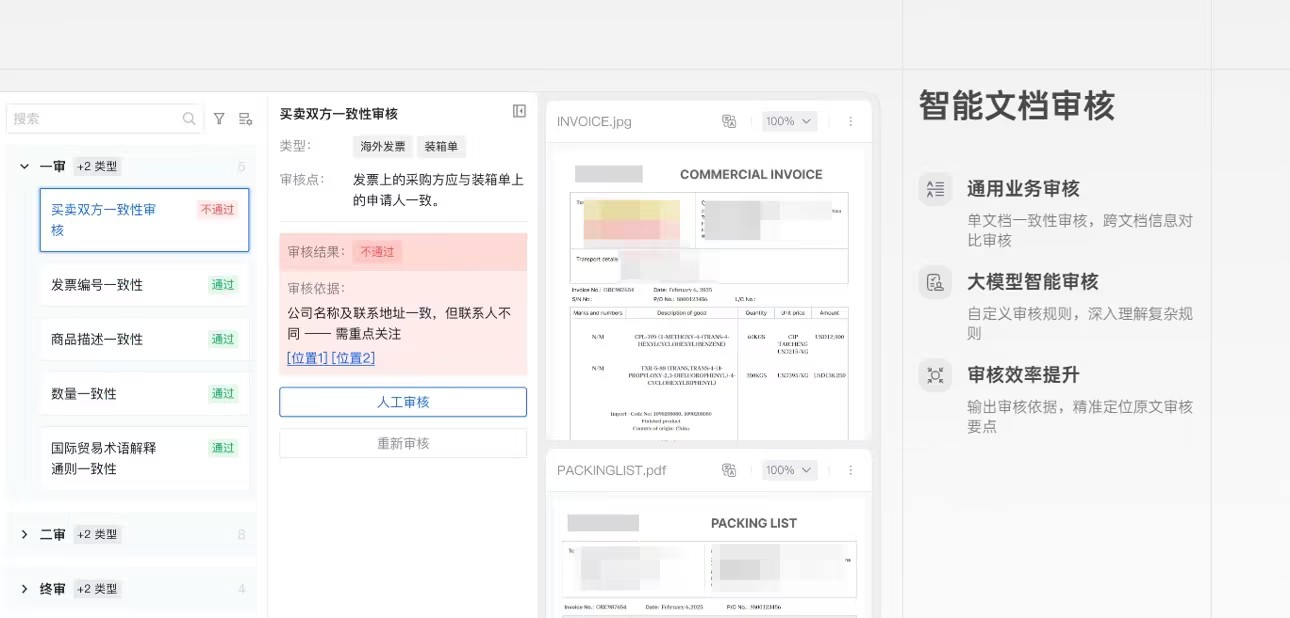Viewport: 1290px width, 618px height.
Task: Select 数量一致性 review item
Action: [x=144, y=394]
